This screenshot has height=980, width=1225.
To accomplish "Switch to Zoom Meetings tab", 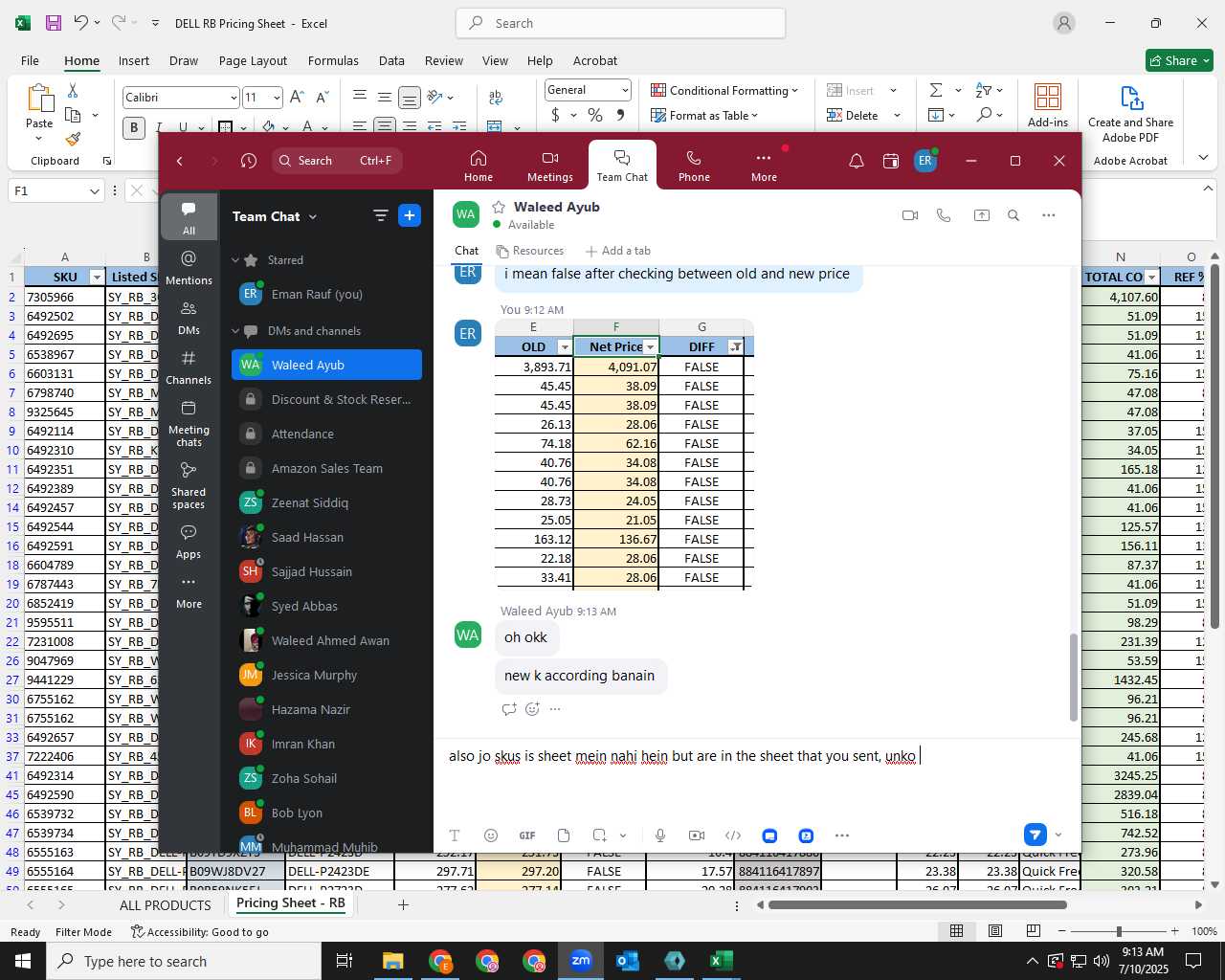I will [550, 165].
